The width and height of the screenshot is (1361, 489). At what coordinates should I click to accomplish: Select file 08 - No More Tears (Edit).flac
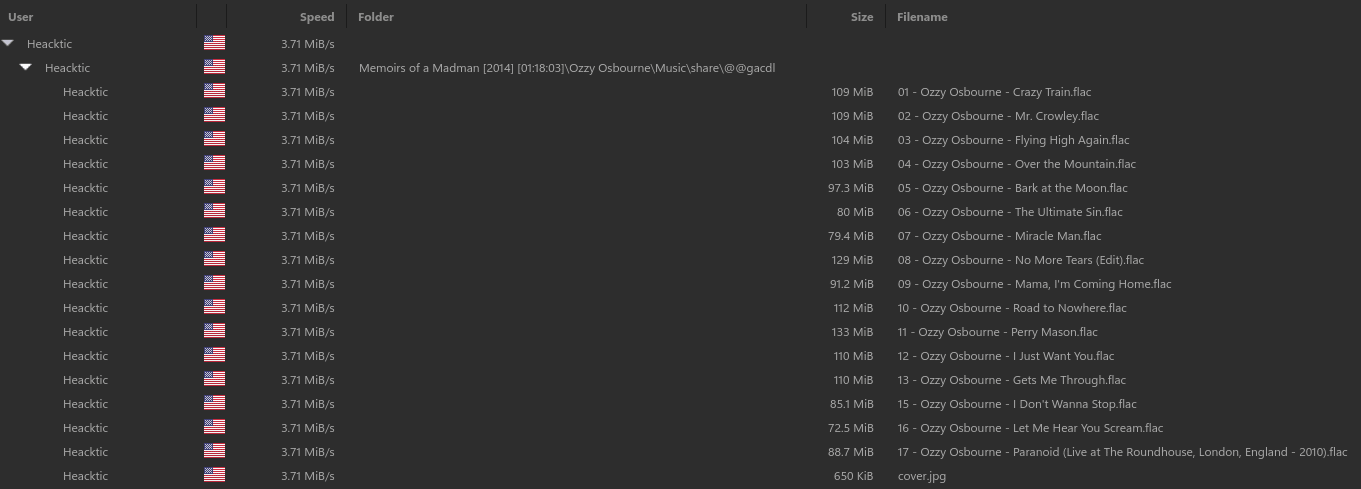pyautogui.click(x=1019, y=260)
